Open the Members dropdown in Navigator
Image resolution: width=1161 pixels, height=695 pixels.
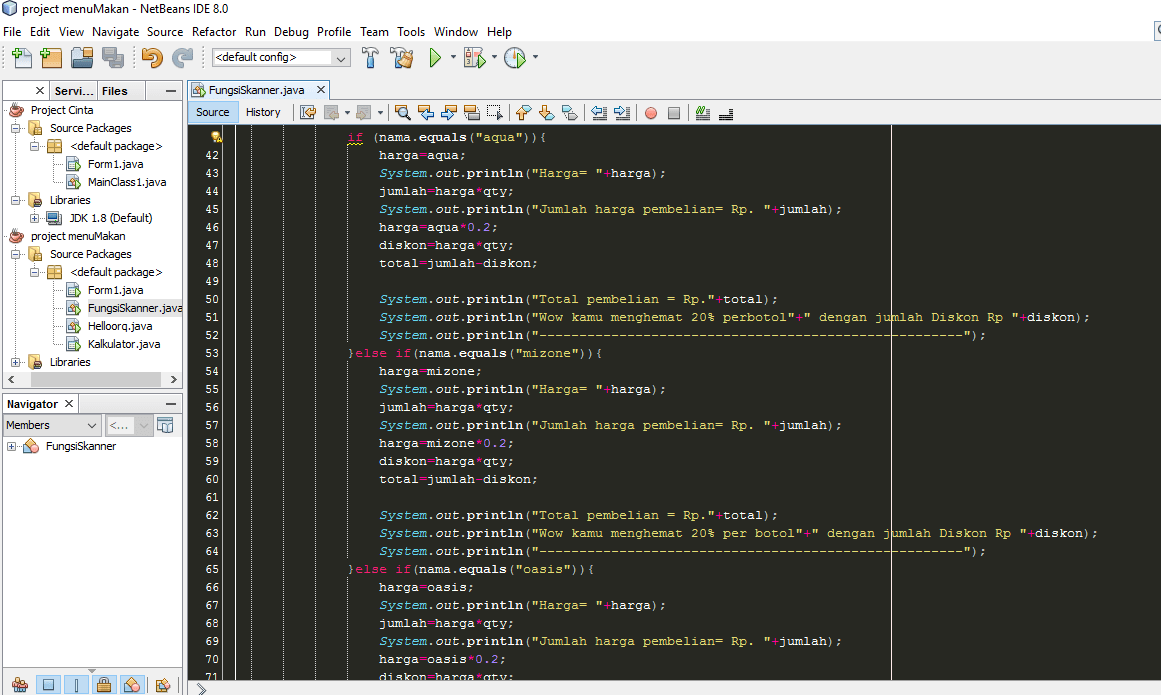(x=52, y=425)
